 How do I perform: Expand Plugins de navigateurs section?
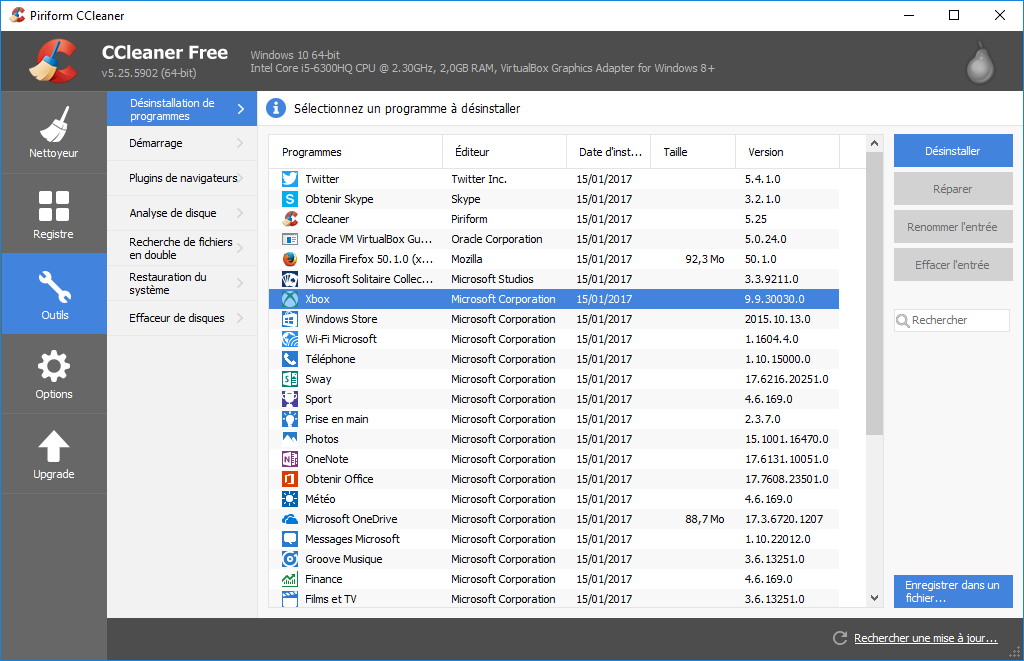[x=181, y=178]
